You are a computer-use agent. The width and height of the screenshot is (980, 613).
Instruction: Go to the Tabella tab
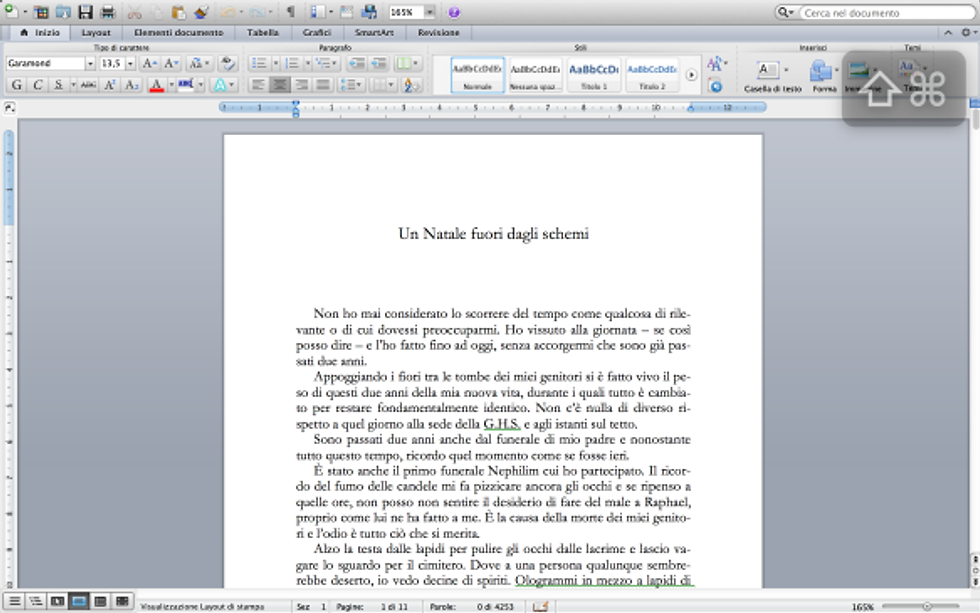click(262, 32)
